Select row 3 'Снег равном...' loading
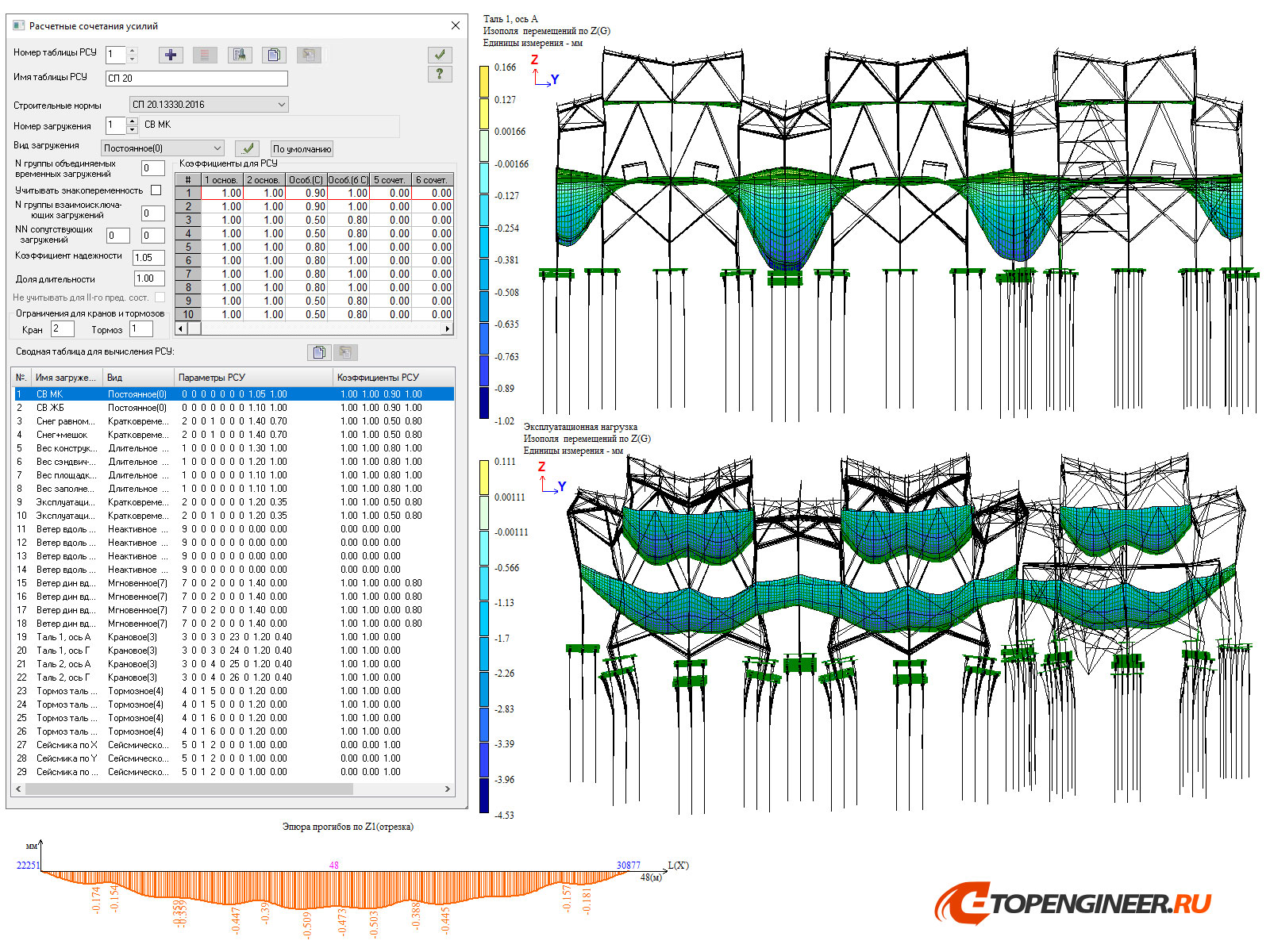The height and width of the screenshot is (952, 1270). coord(233,421)
